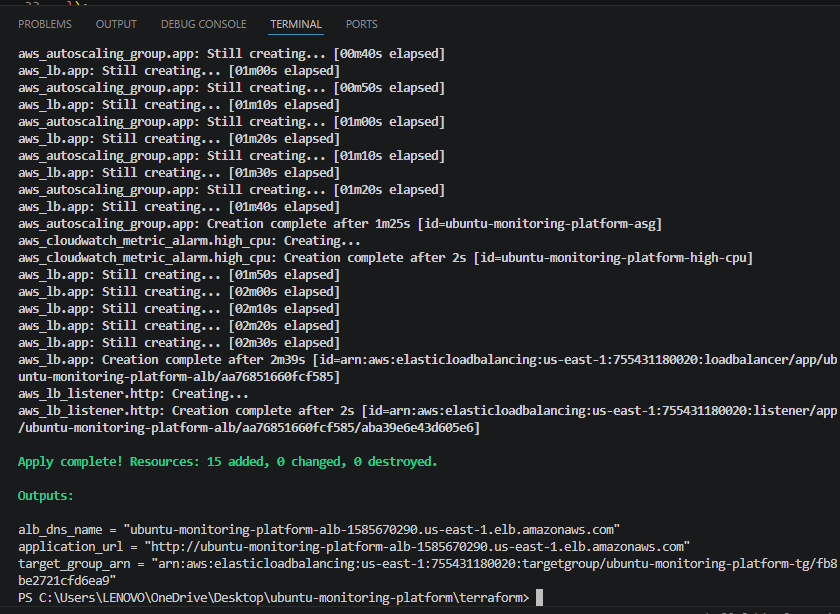Screen dimensions: 840x614
Task: Click 'aws_autoscaling_group.app: Still creating... [00m40s elapsed]' line
Action: pos(231,54)
